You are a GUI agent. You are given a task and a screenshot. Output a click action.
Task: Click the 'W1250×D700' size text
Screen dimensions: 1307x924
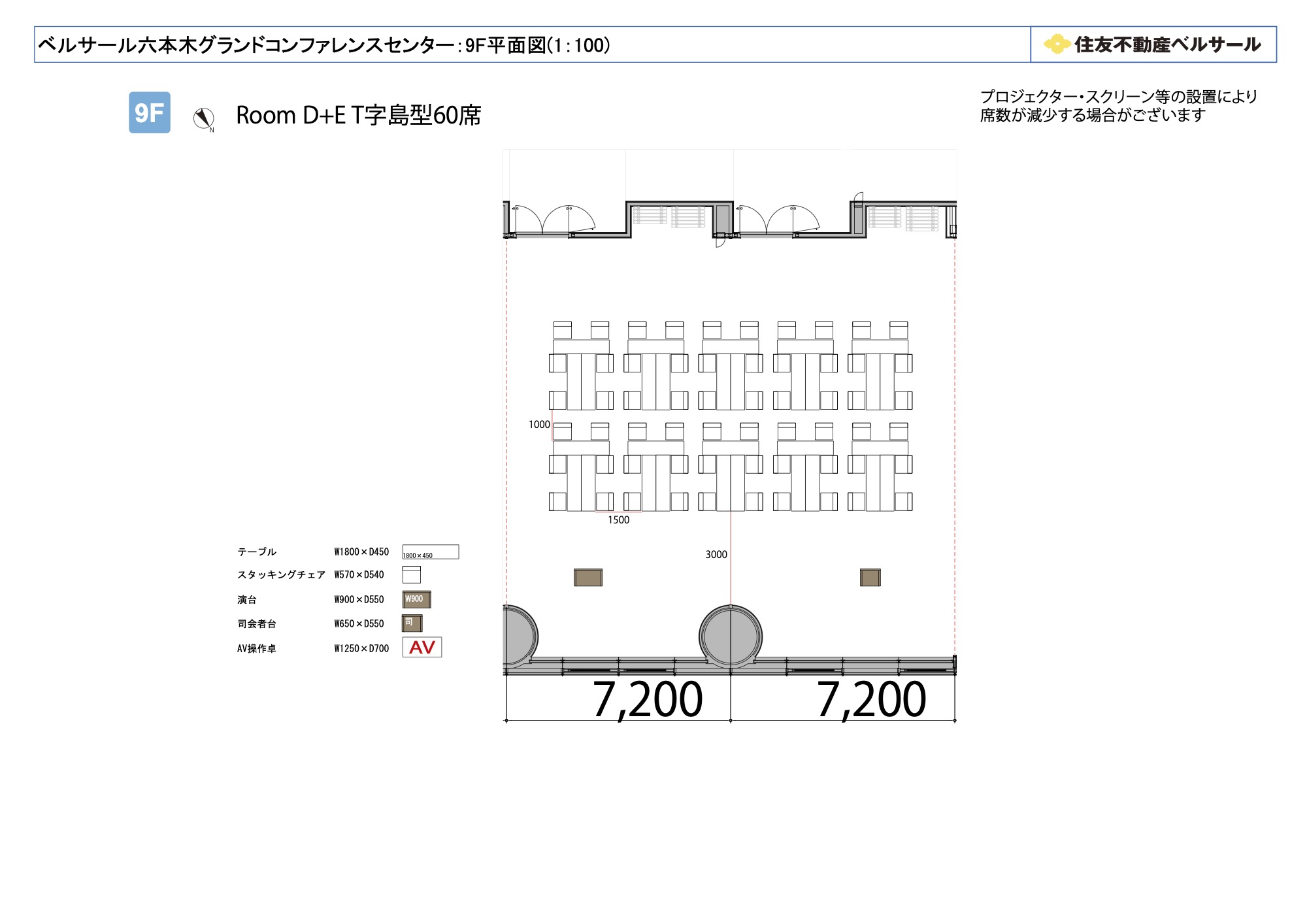(x=361, y=648)
